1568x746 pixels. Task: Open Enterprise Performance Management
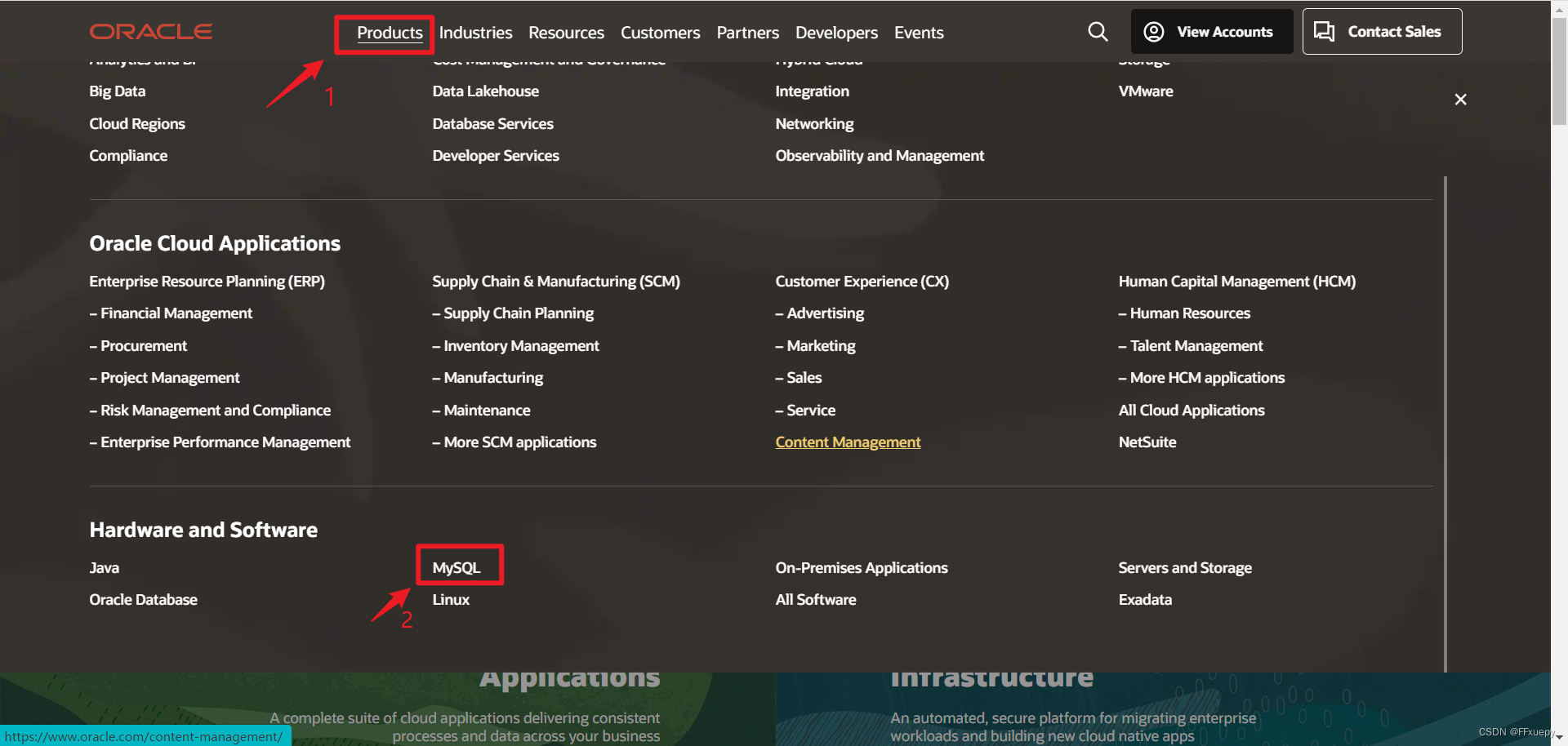220,442
